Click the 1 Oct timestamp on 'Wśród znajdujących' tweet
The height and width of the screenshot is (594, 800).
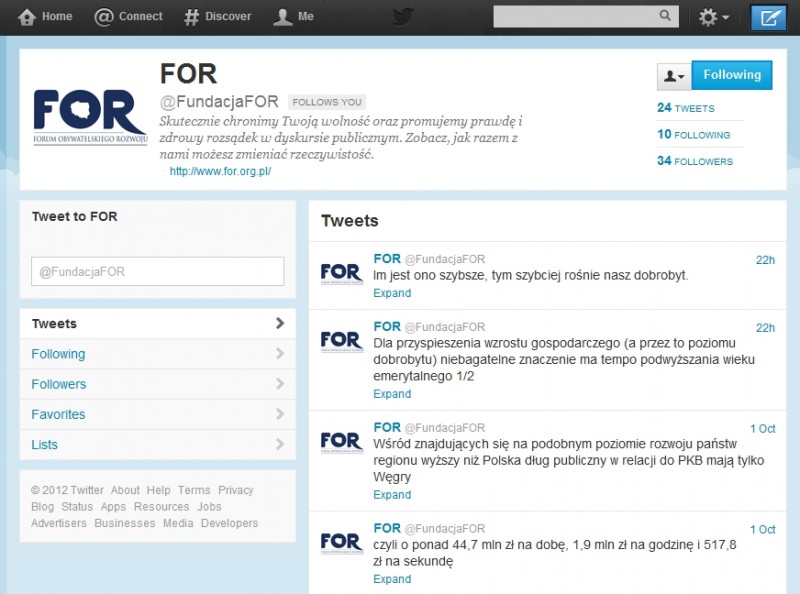762,429
